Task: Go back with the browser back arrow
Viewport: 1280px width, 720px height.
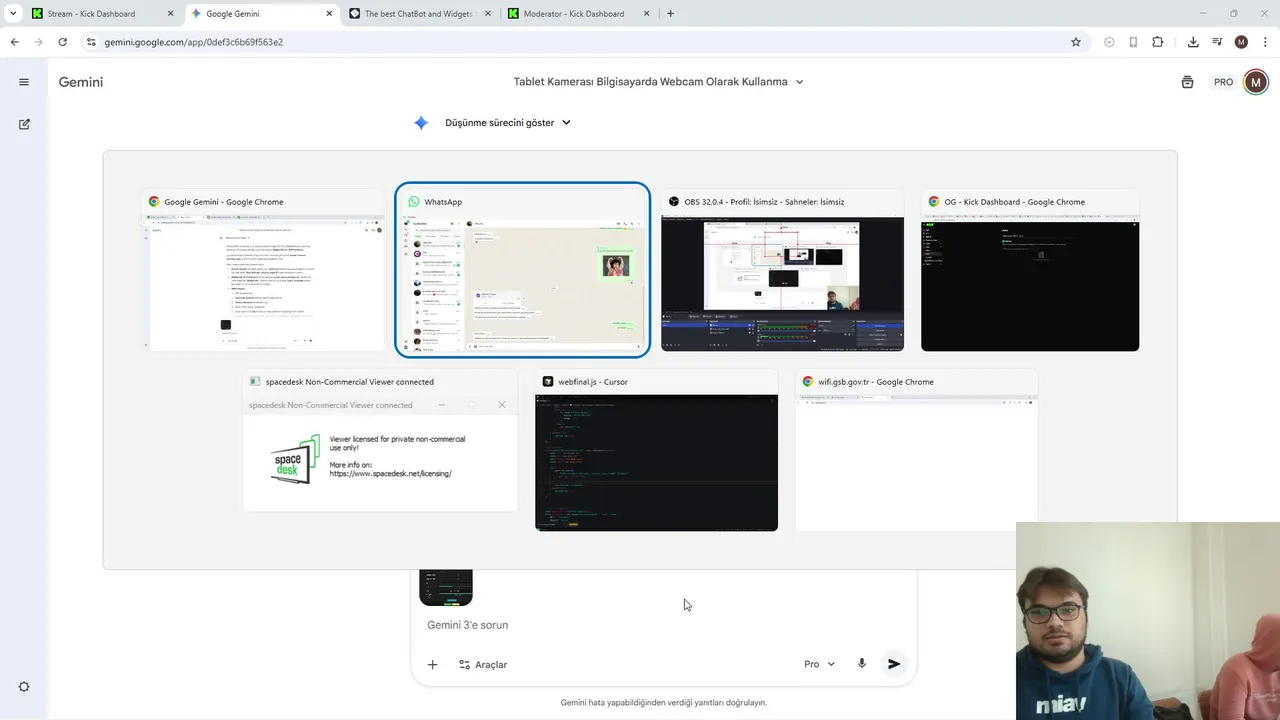Action: coord(14,42)
